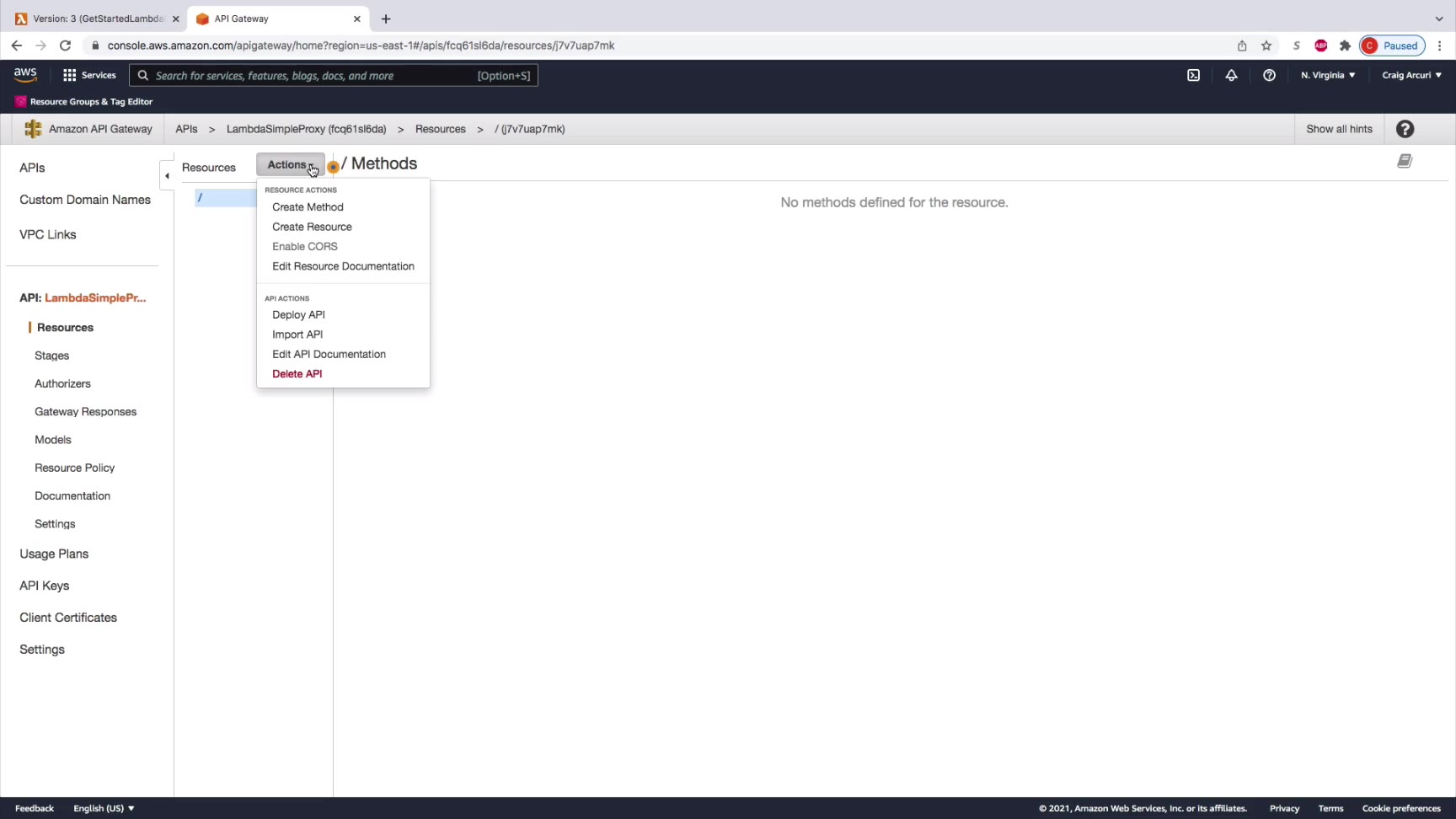Click Resources breadcrumb link
Screen dimensions: 1456x819
point(440,129)
